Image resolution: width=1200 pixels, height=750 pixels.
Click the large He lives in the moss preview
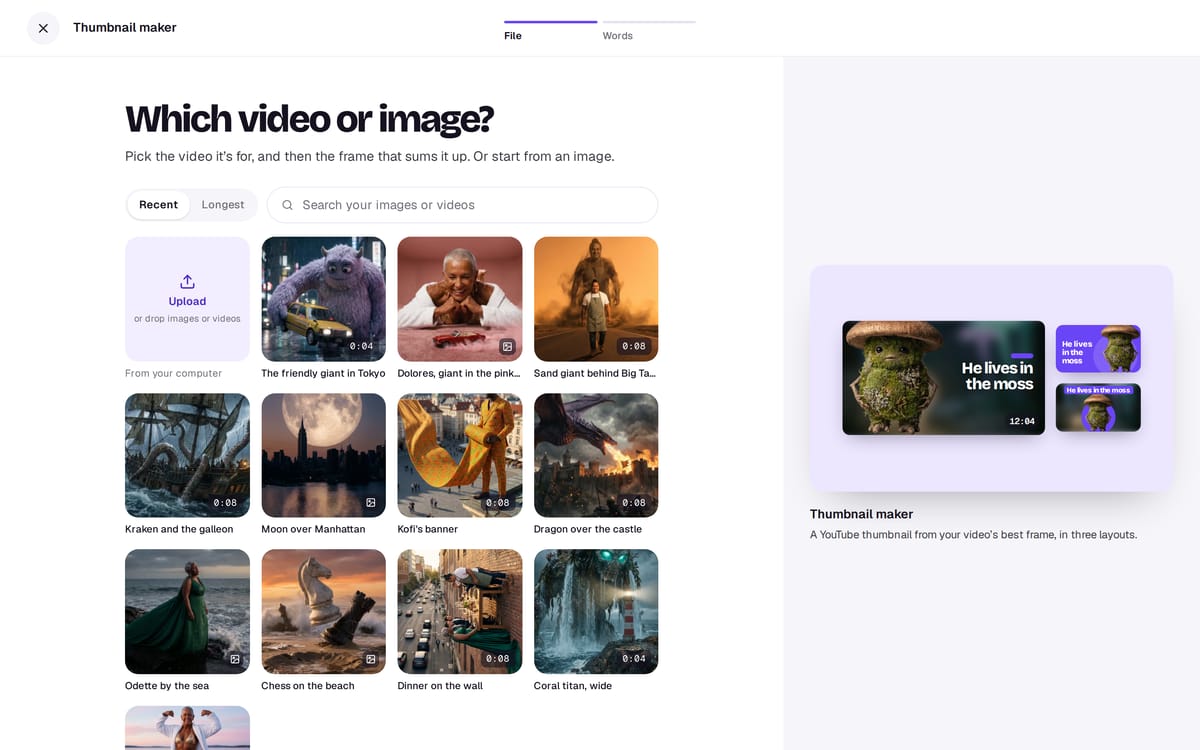(x=943, y=378)
